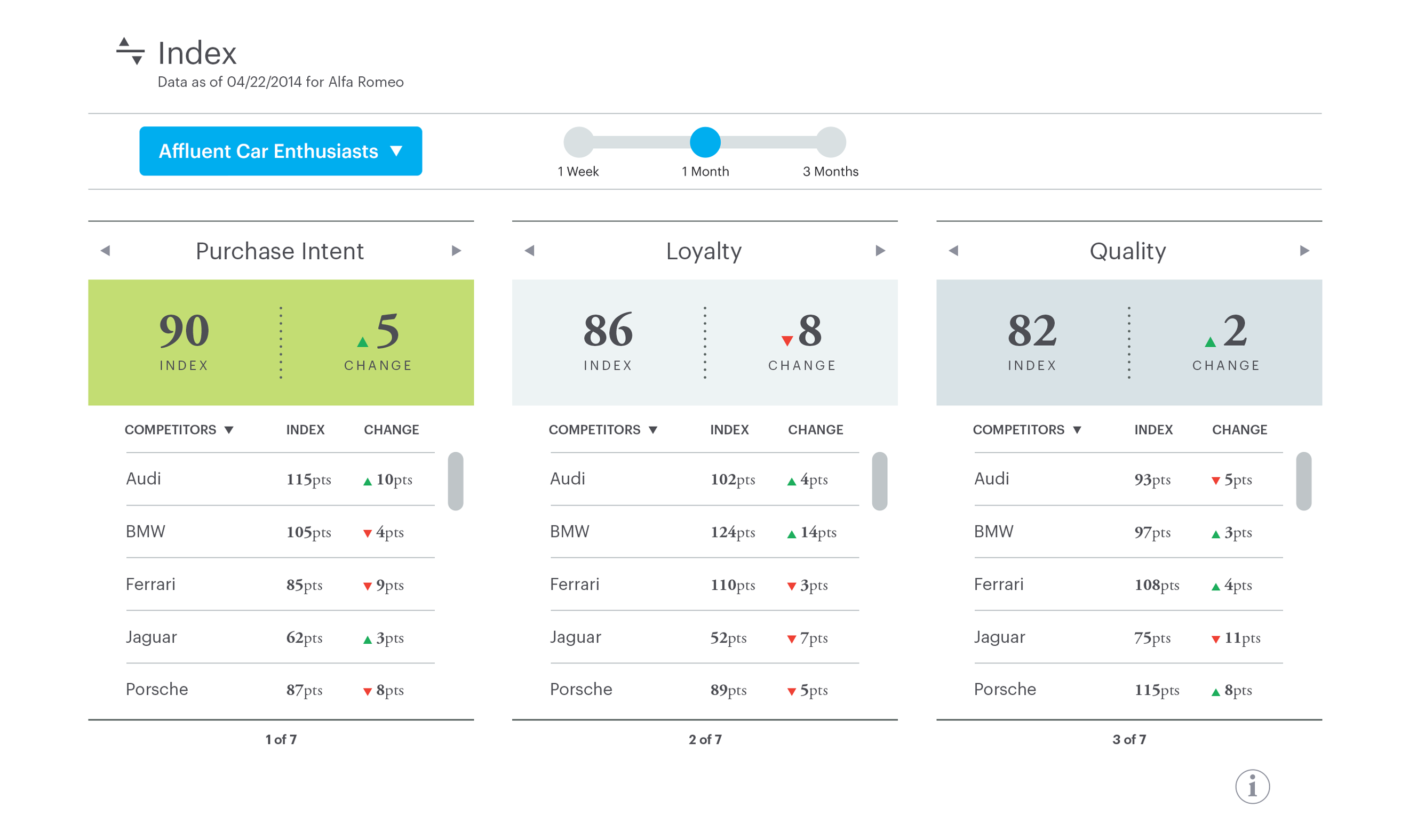Select Ferrari row in Purchase Intent
The image size is (1409, 840).
(x=280, y=584)
